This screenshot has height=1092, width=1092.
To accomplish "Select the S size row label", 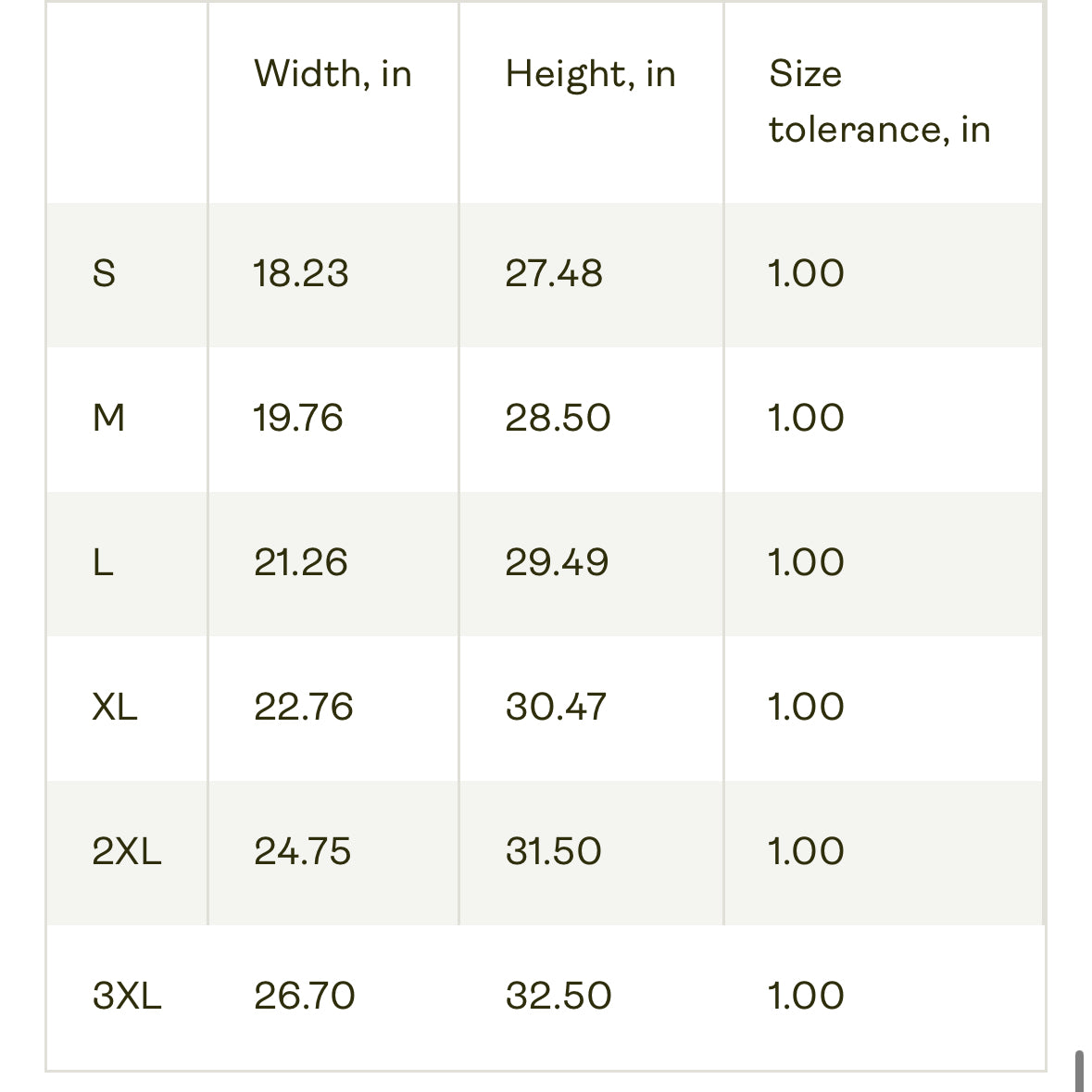I will [x=105, y=273].
